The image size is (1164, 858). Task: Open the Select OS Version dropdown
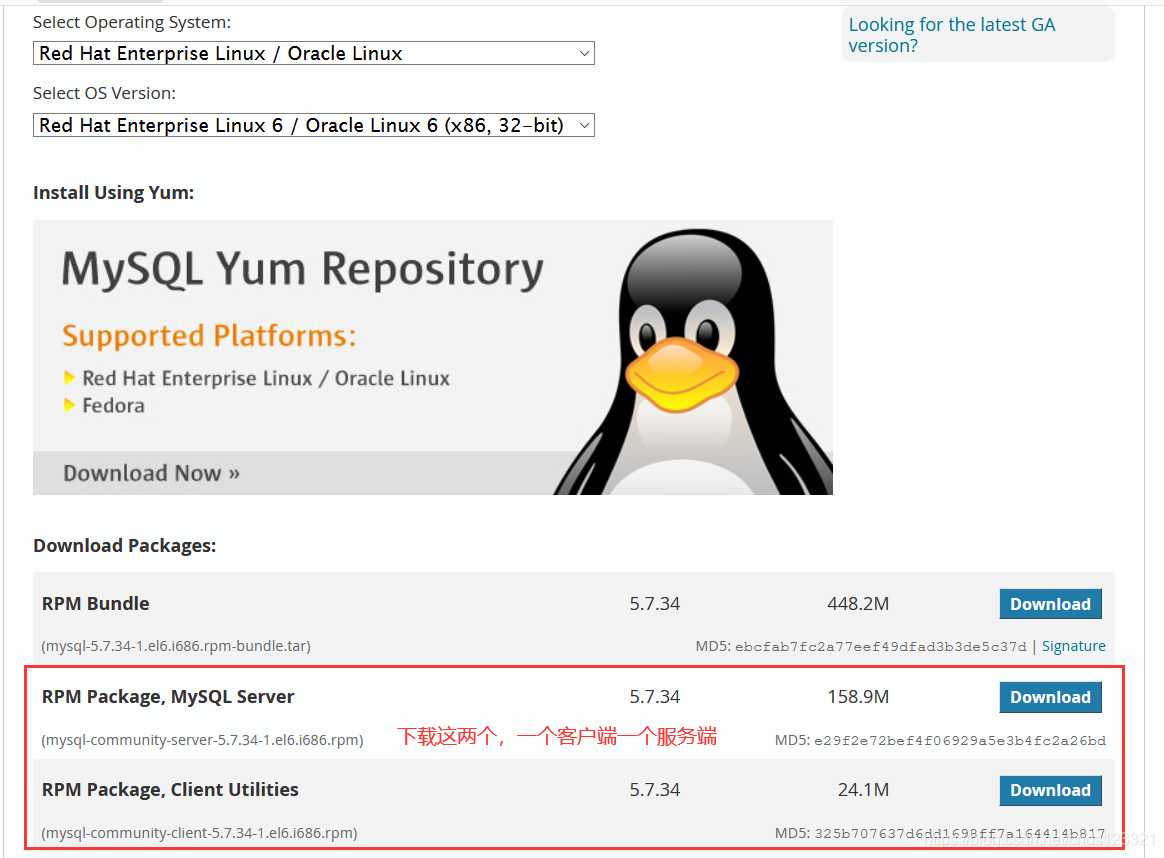click(313, 125)
